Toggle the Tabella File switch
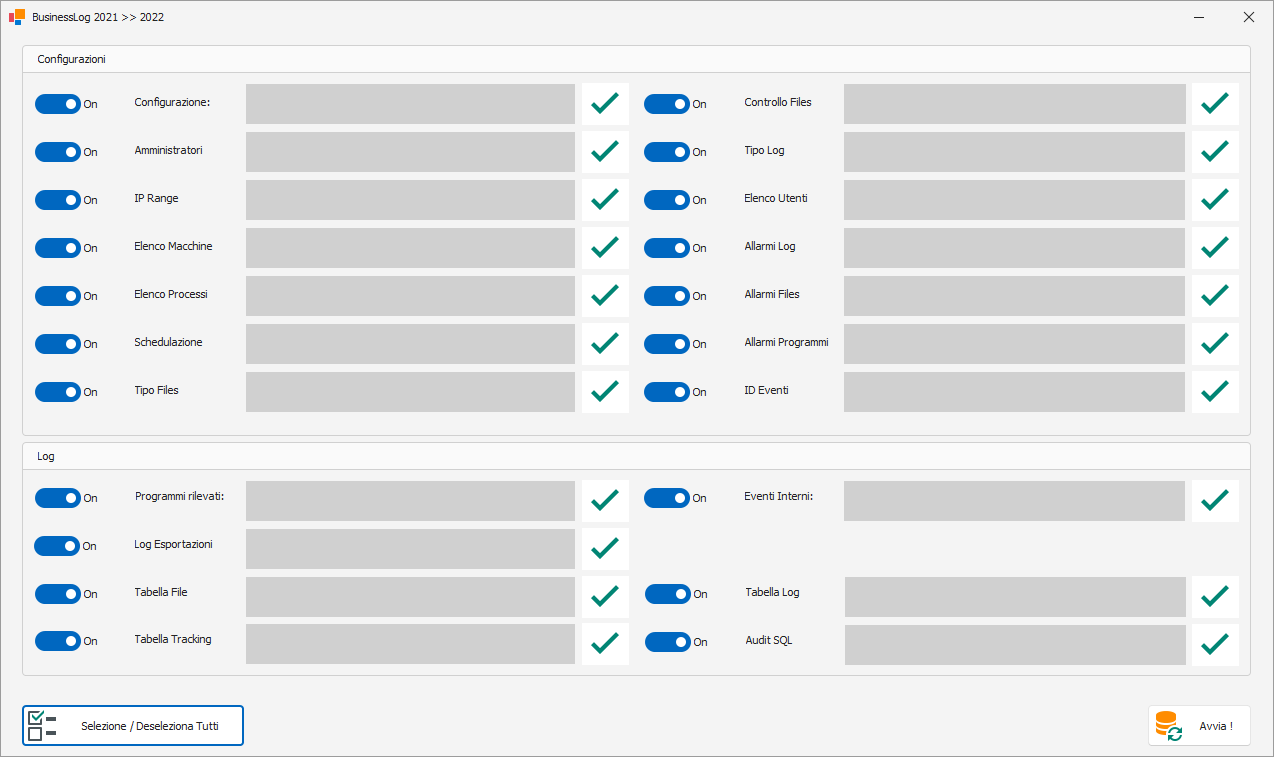Screen dimensions: 1274x757 pos(58,594)
